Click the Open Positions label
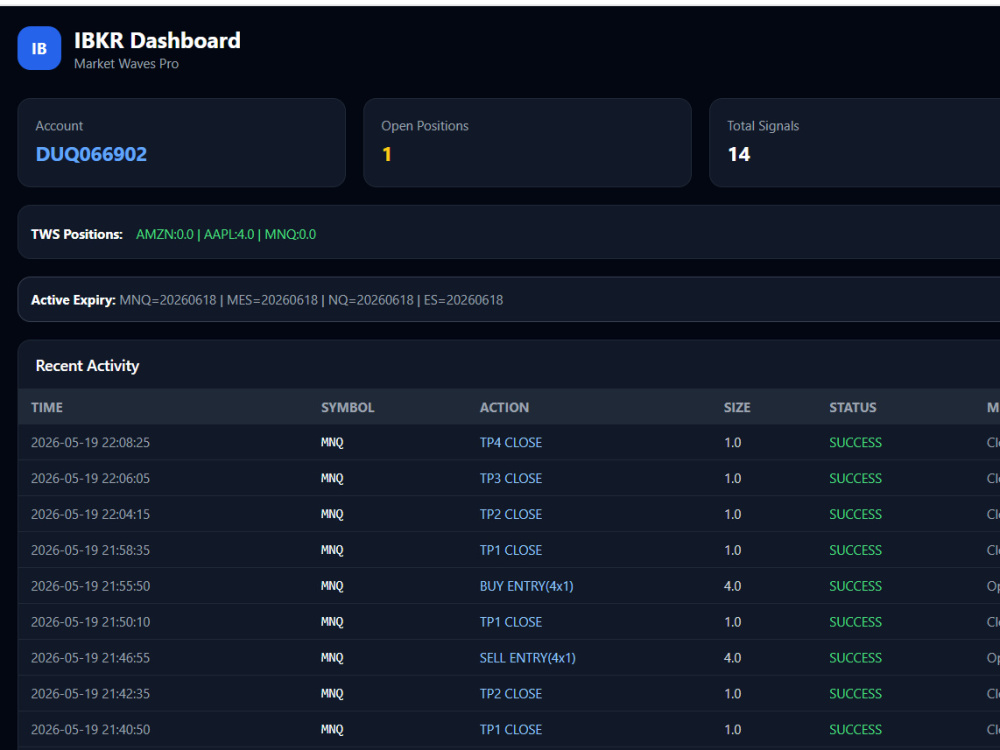The width and height of the screenshot is (1000, 750). pos(425,126)
